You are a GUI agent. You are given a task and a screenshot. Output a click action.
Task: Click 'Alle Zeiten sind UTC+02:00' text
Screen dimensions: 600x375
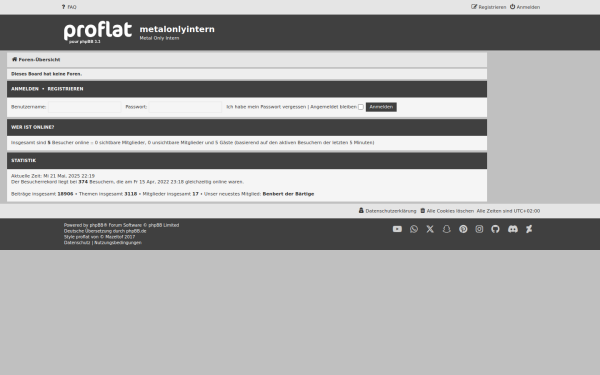pyautogui.click(x=508, y=211)
